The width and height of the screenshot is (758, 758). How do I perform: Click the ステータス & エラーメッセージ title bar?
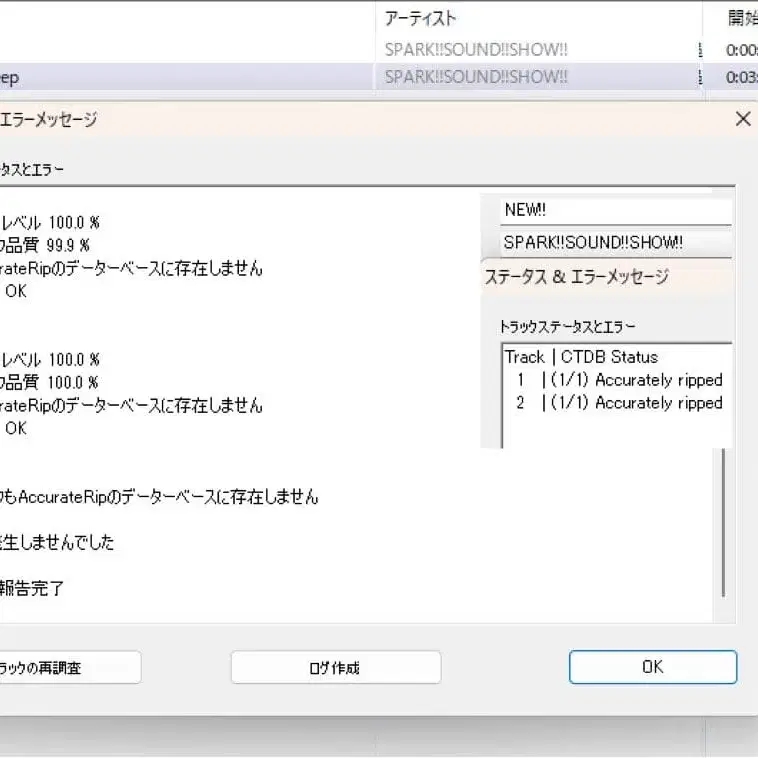pyautogui.click(x=576, y=277)
